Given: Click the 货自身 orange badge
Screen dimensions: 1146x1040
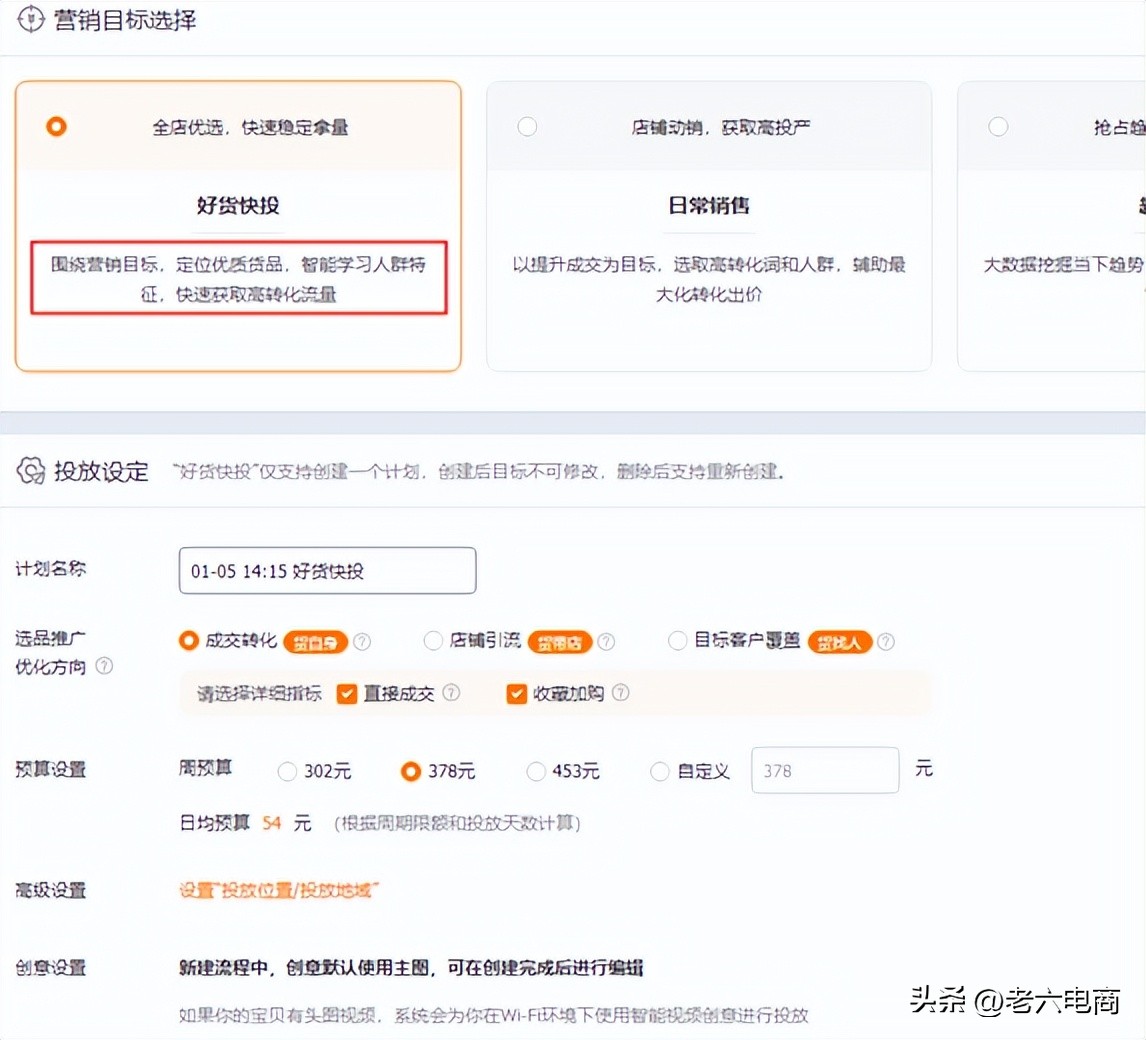Looking at the screenshot, I should (x=316, y=642).
